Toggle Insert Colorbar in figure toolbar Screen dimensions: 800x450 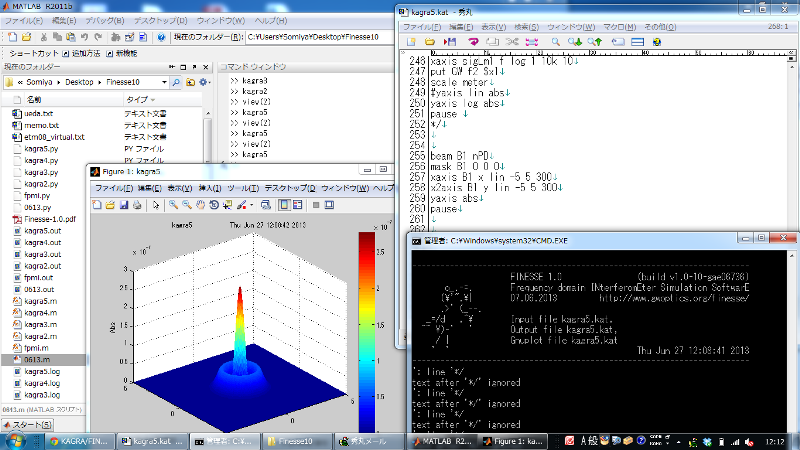click(x=284, y=205)
